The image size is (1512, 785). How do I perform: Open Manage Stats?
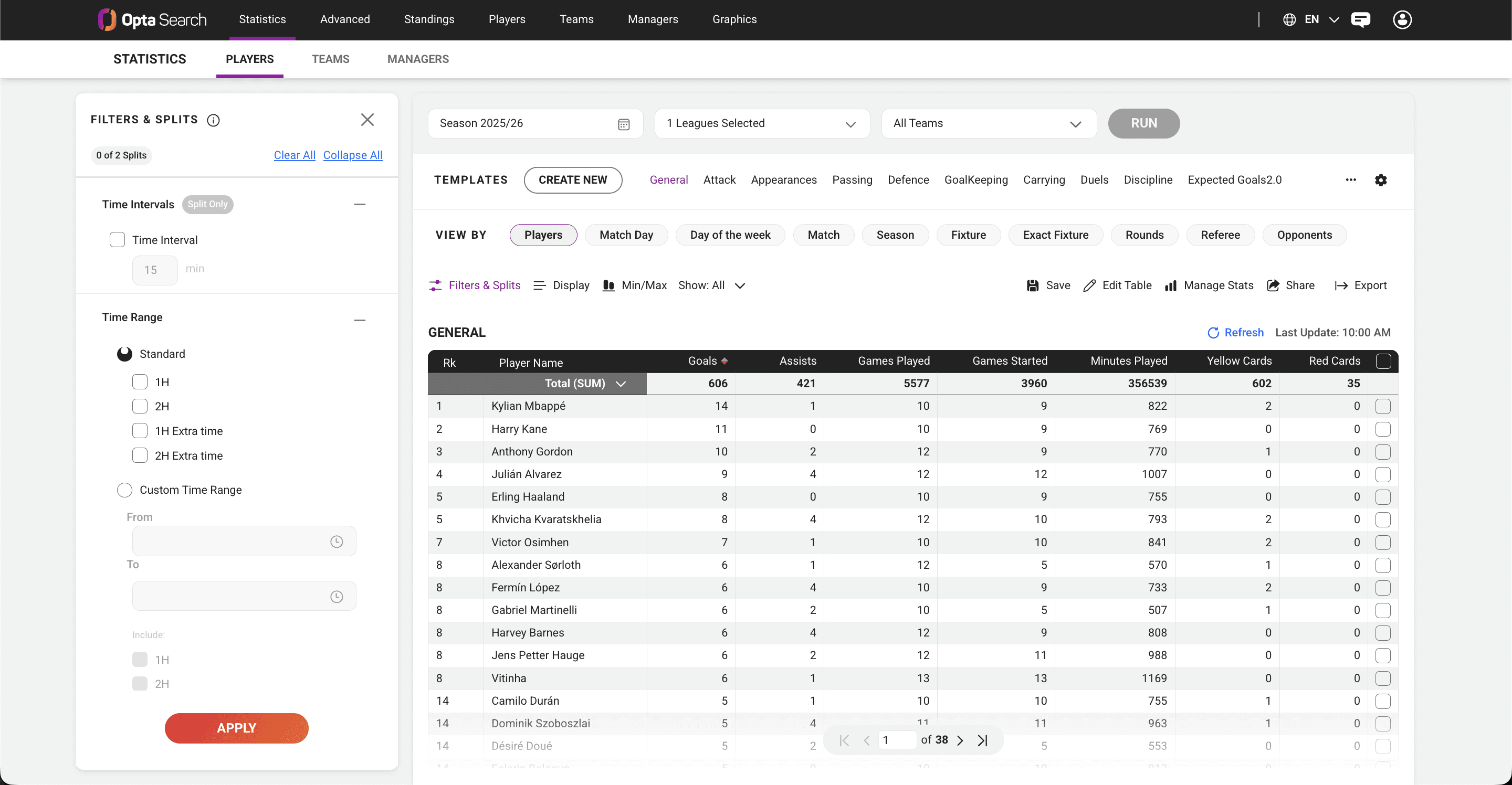[1209, 286]
